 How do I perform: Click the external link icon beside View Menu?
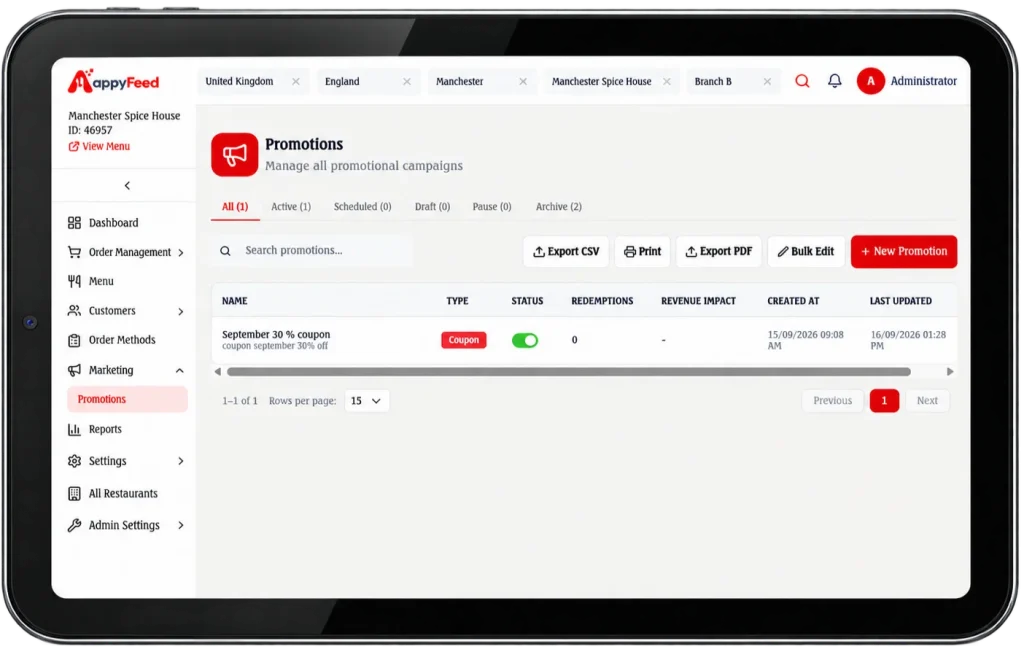coord(74,146)
